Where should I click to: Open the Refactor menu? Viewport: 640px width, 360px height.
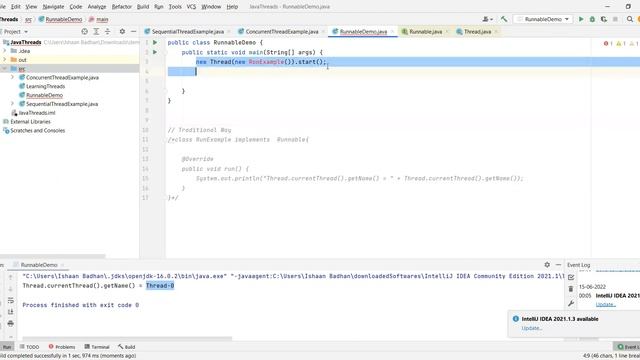tap(122, 7)
